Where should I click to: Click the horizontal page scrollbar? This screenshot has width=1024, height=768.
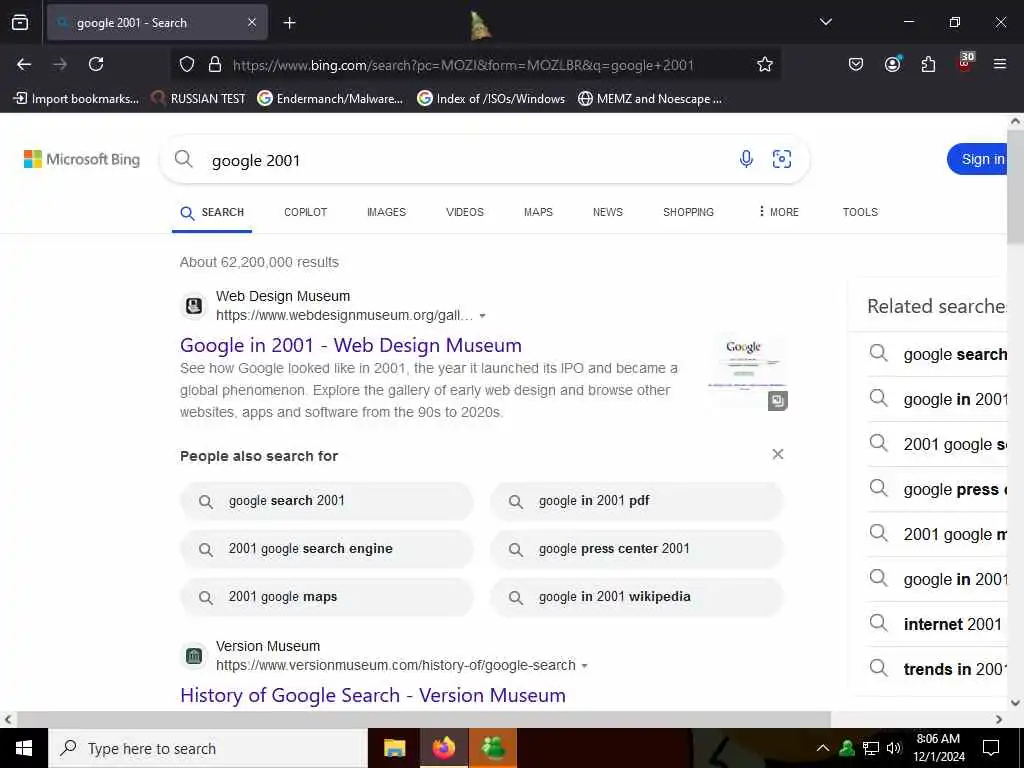pos(424,720)
